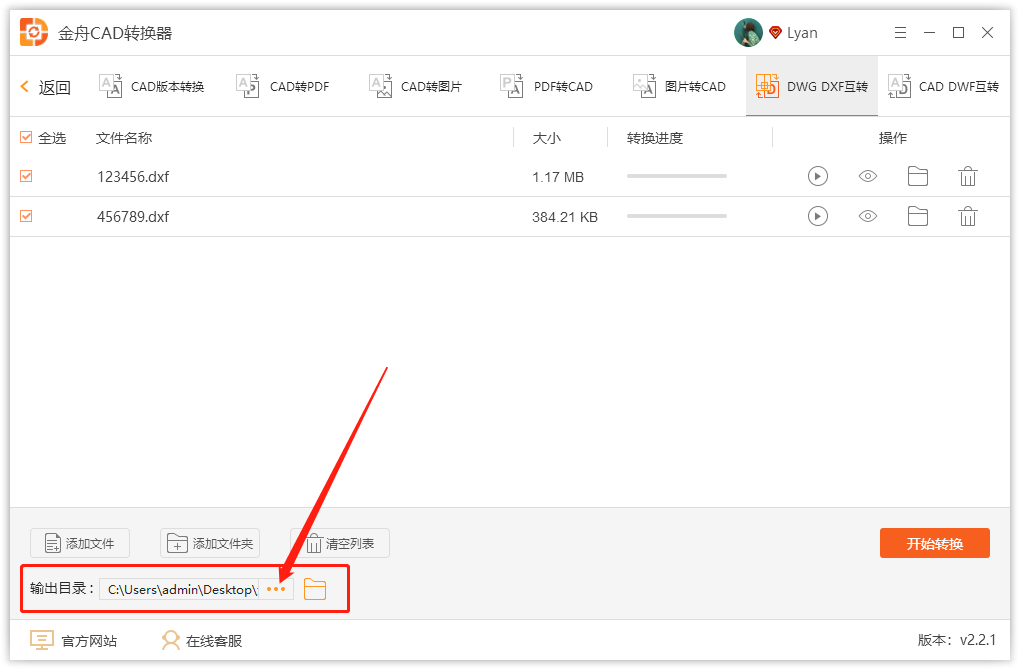This screenshot has height=670, width=1020.
Task: Open the hamburger menu near the window controls
Action: [899, 32]
